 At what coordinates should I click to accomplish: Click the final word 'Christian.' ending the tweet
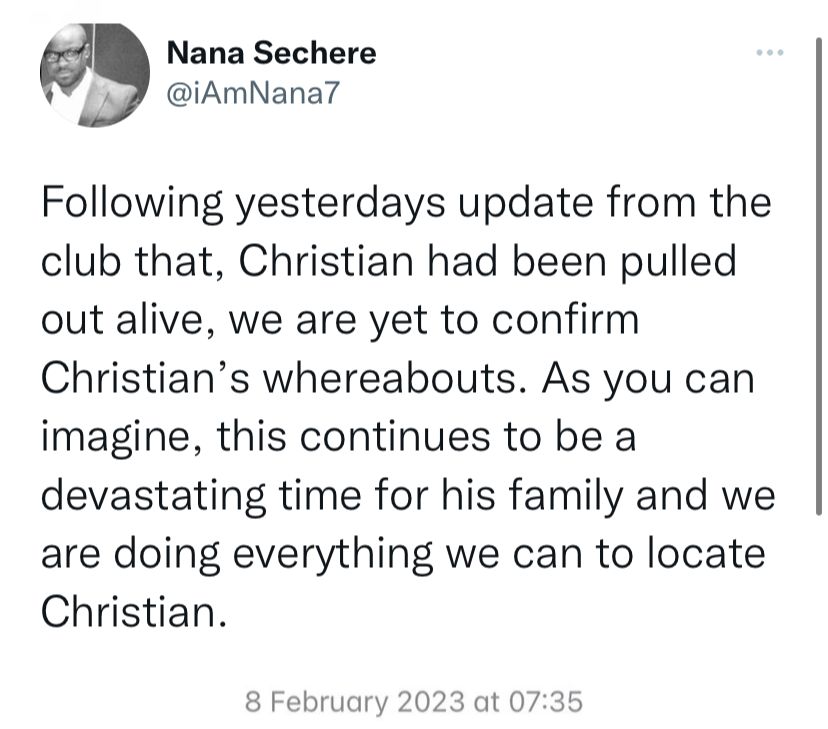(x=134, y=612)
